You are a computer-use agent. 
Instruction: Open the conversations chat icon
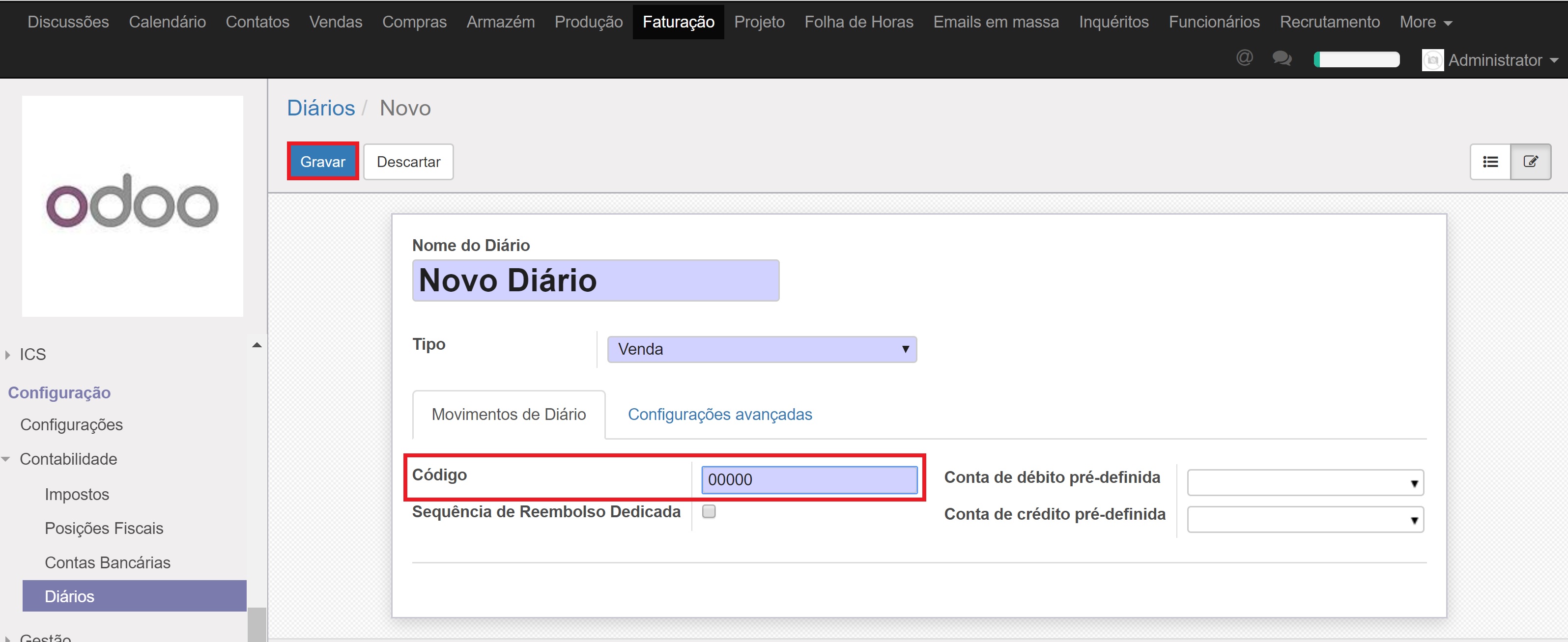tap(1282, 58)
